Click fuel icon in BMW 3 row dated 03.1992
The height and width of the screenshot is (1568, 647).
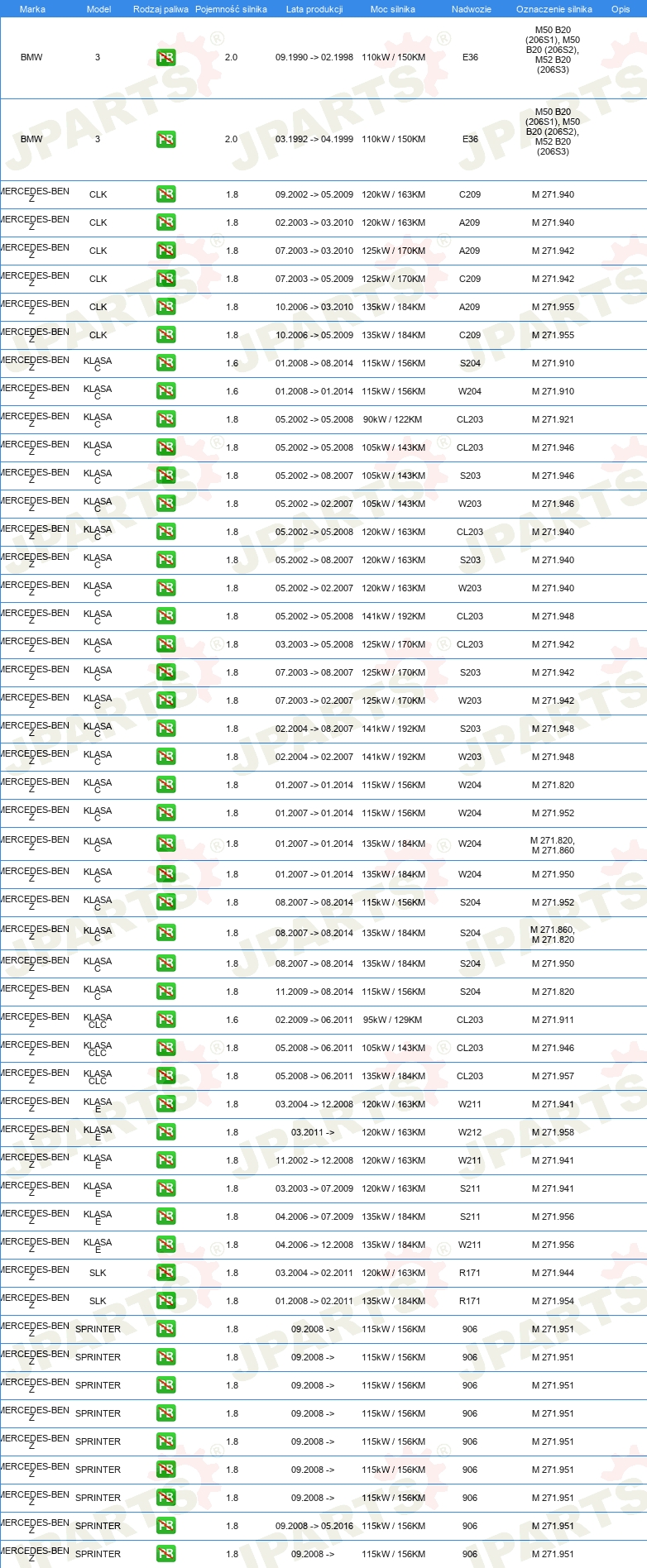pyautogui.click(x=165, y=139)
